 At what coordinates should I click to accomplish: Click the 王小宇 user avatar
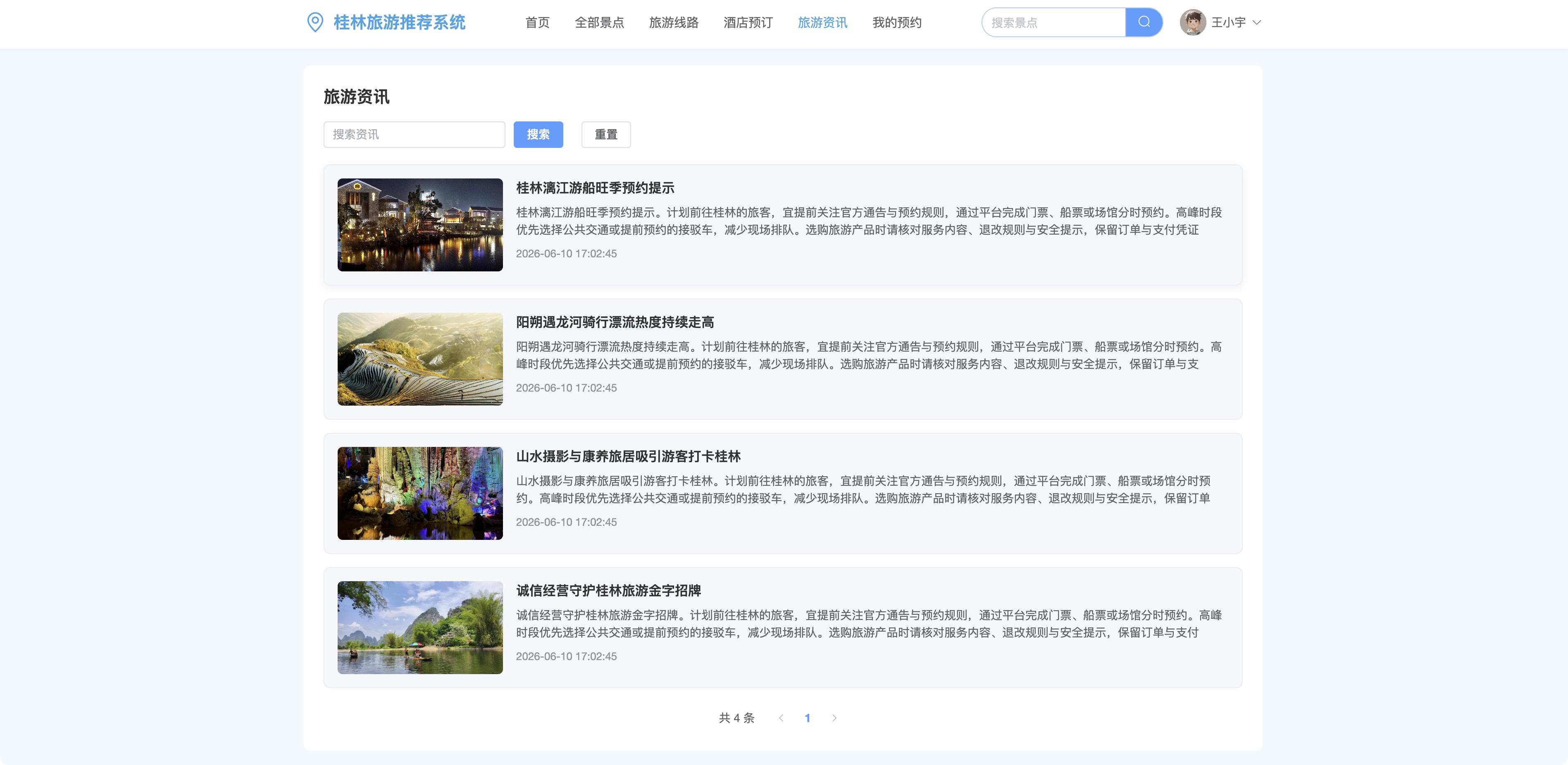(1192, 23)
